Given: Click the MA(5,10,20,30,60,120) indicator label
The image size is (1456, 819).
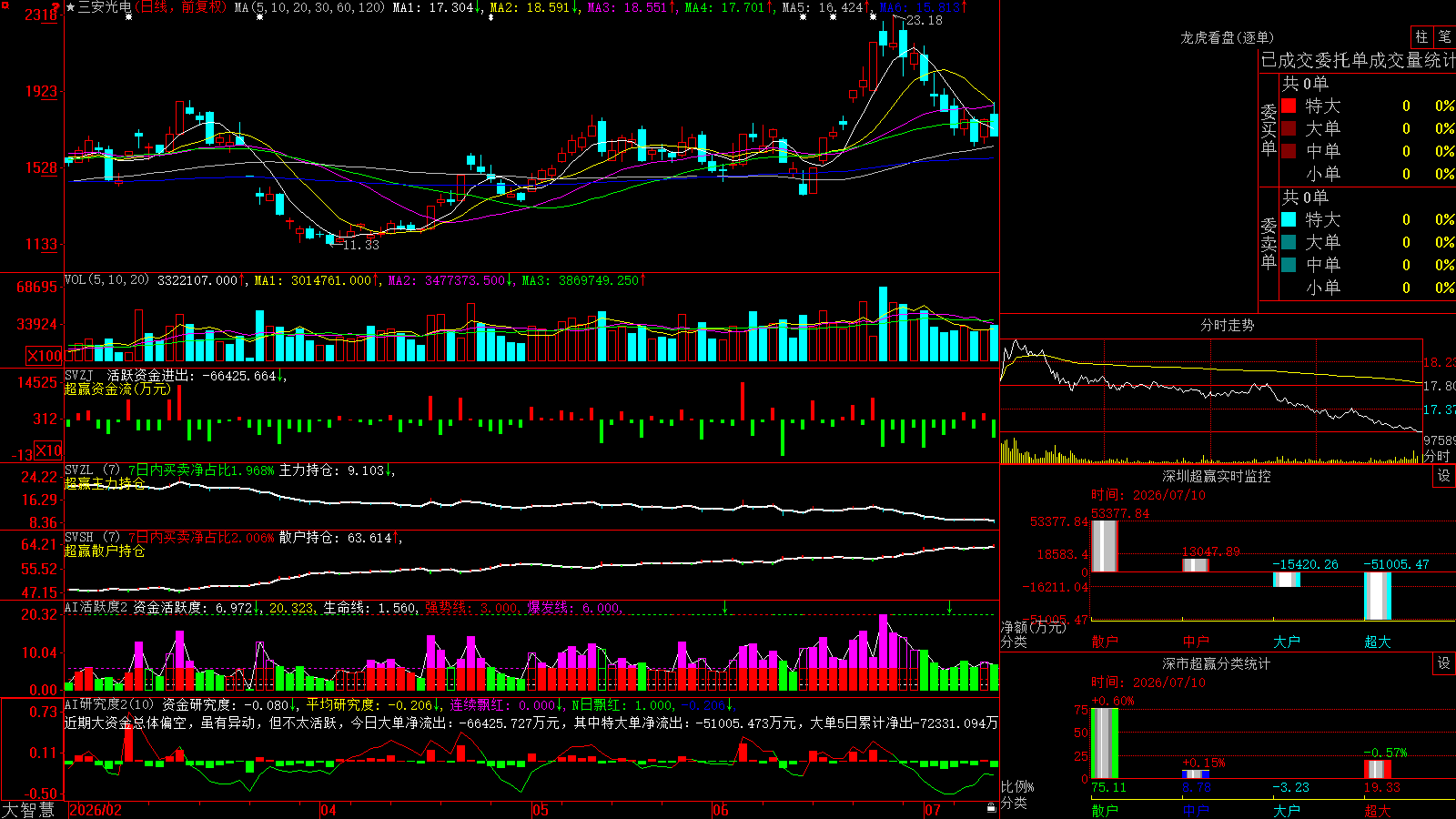Looking at the screenshot, I should coord(309,7).
